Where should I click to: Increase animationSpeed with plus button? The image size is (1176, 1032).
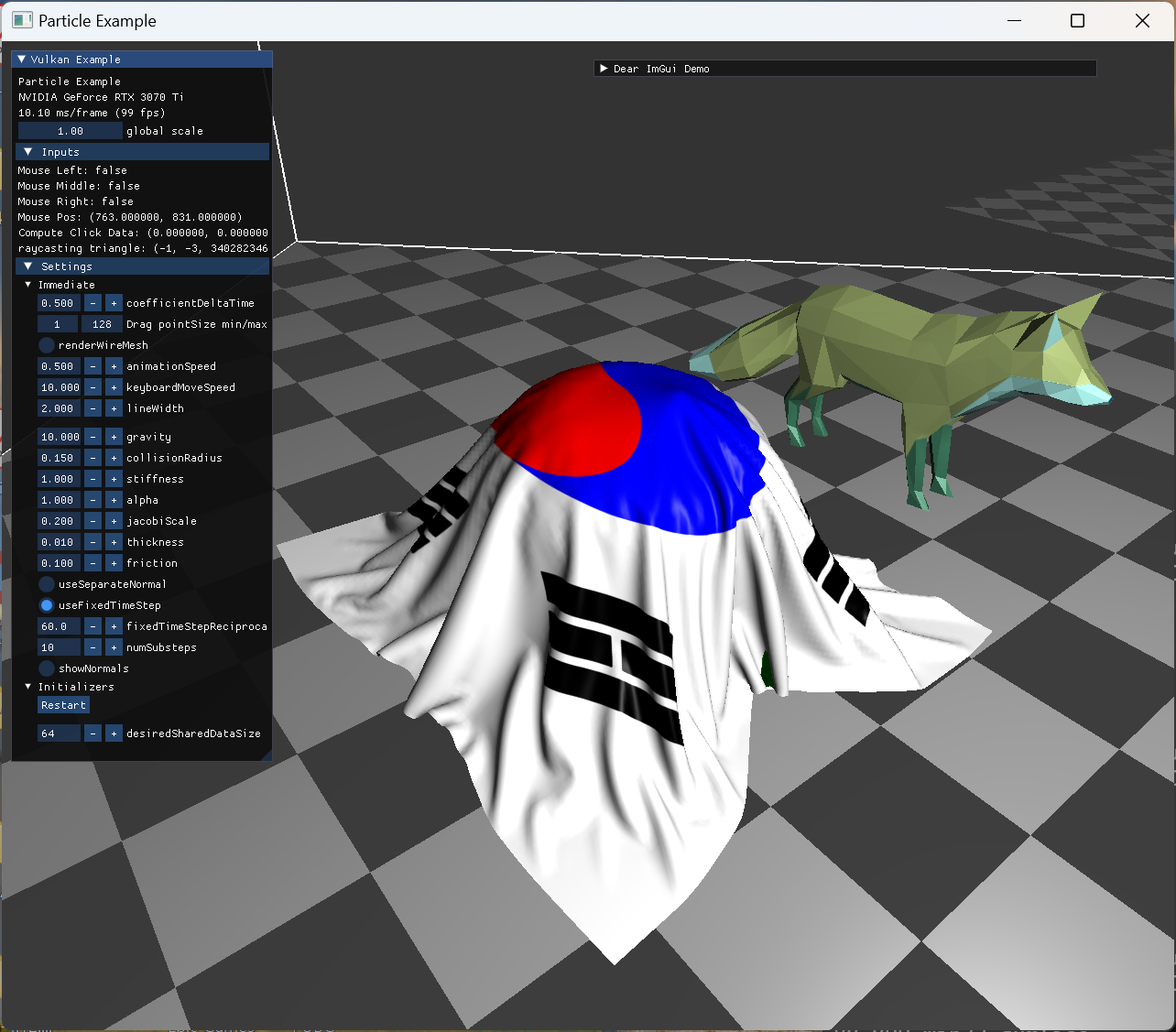pos(114,366)
